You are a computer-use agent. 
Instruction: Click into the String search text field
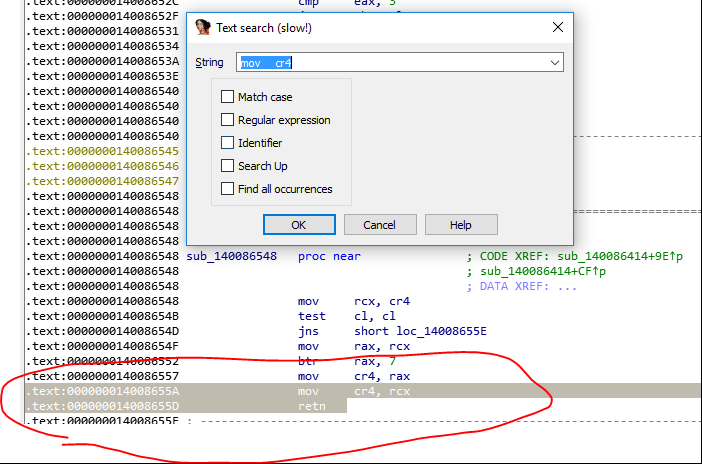pos(390,63)
